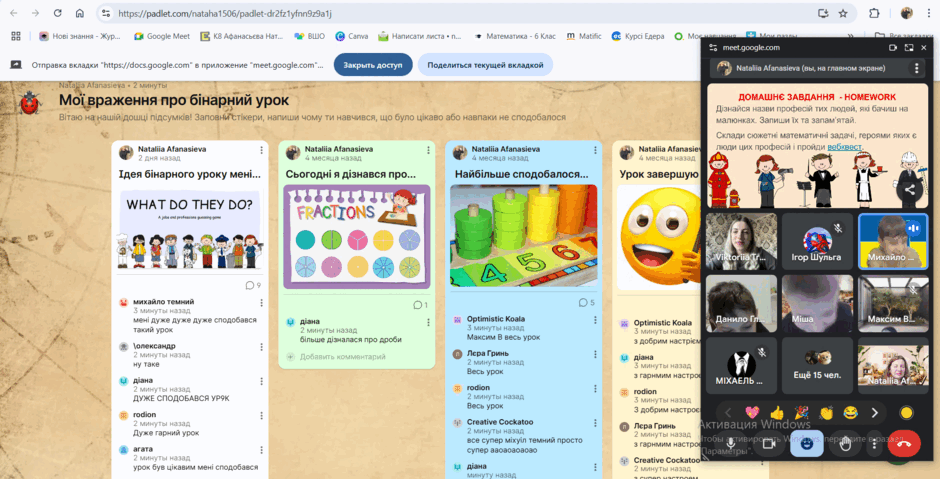Open options menu of михайло темний comment

(261, 302)
